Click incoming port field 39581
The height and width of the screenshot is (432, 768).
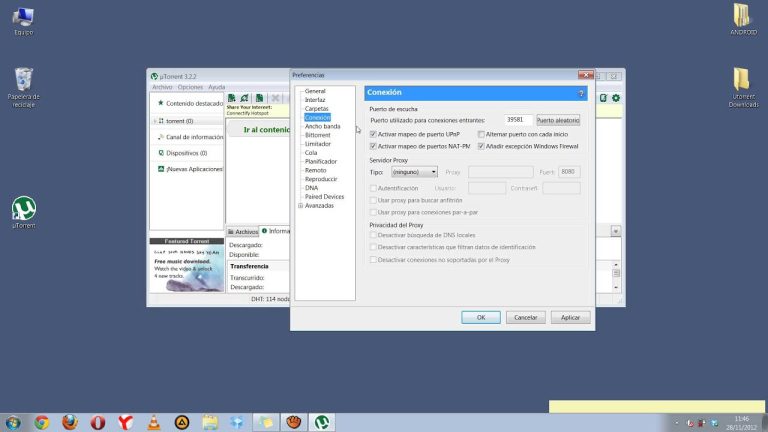518,120
